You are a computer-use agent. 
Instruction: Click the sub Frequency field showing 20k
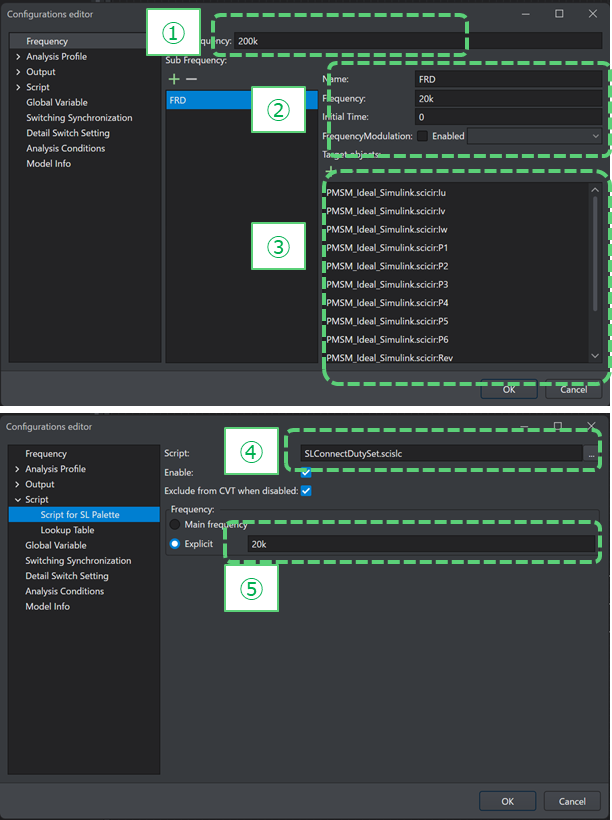pos(508,98)
